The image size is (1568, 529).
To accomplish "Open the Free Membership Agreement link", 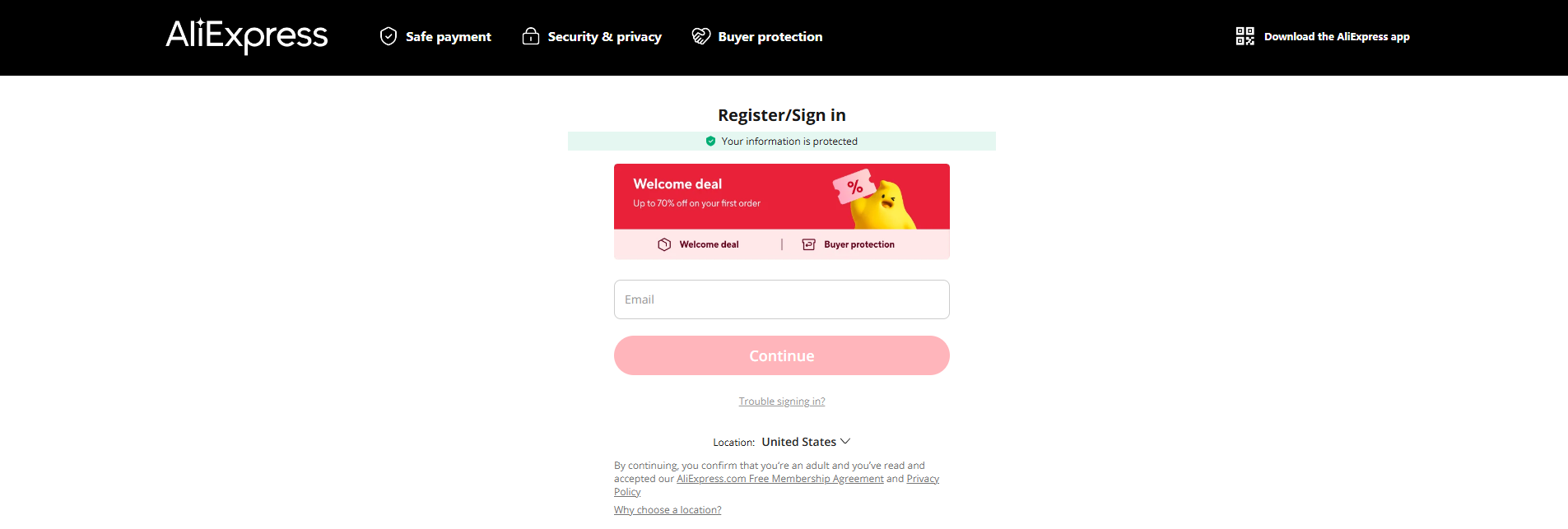I will tap(780, 479).
